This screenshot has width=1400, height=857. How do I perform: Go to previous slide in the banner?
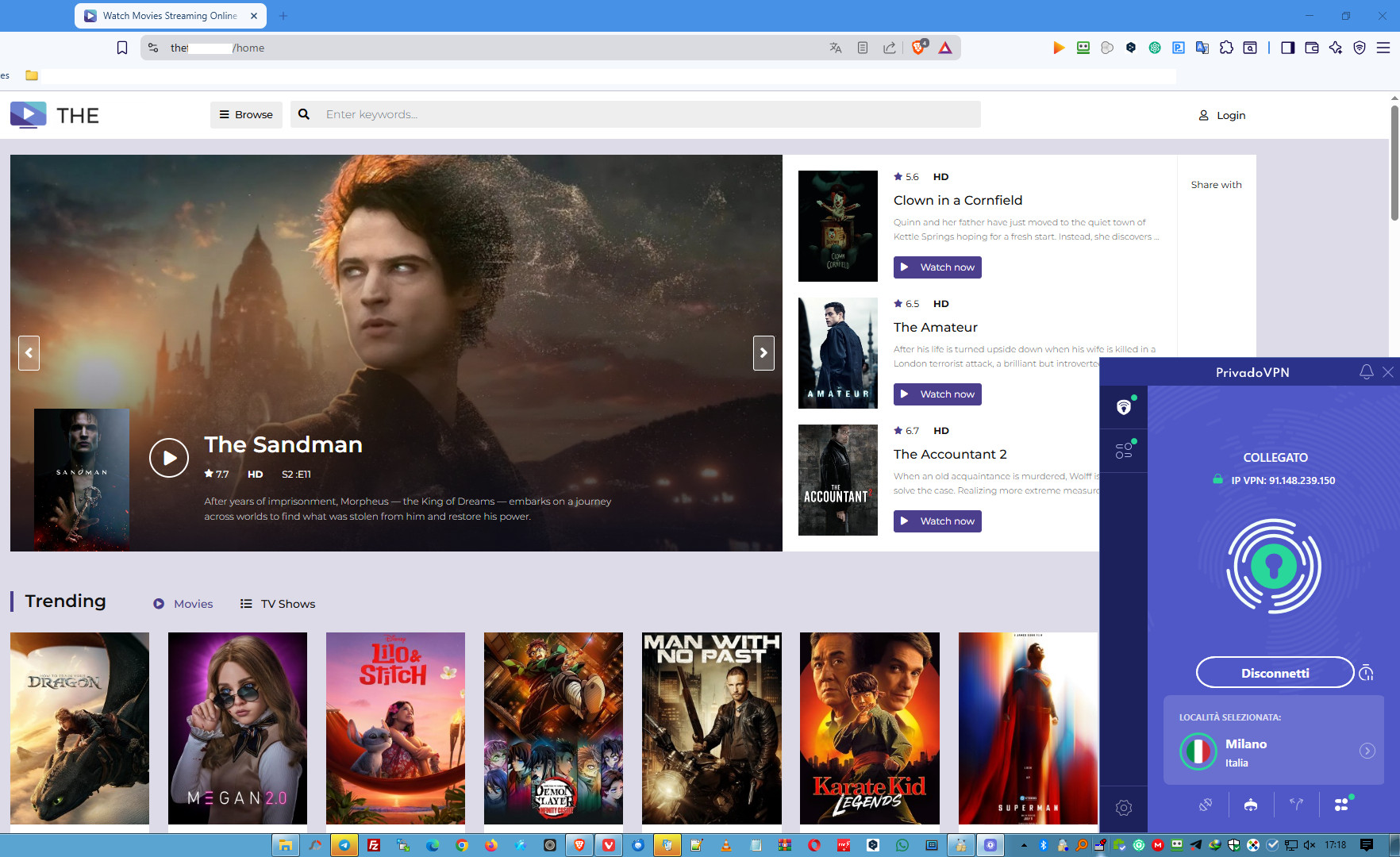coord(29,353)
